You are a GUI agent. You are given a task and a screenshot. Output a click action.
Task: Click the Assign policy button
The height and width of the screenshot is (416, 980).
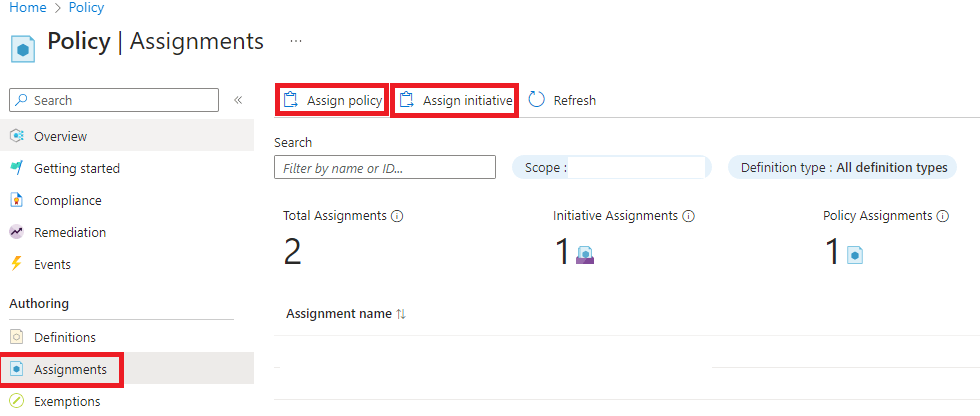tap(332, 100)
